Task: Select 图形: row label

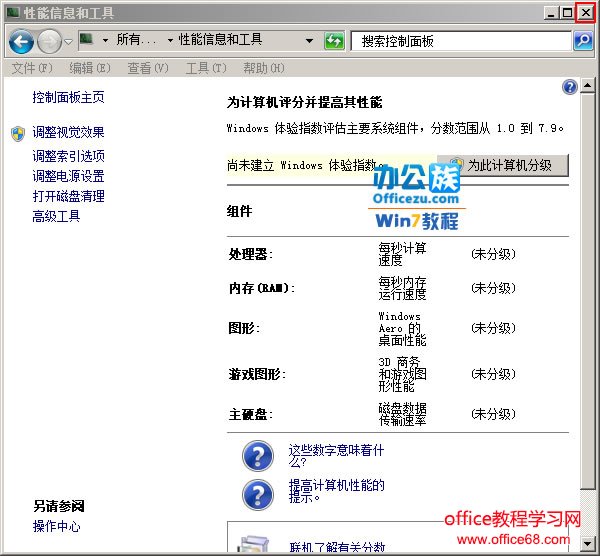Action: [244, 328]
